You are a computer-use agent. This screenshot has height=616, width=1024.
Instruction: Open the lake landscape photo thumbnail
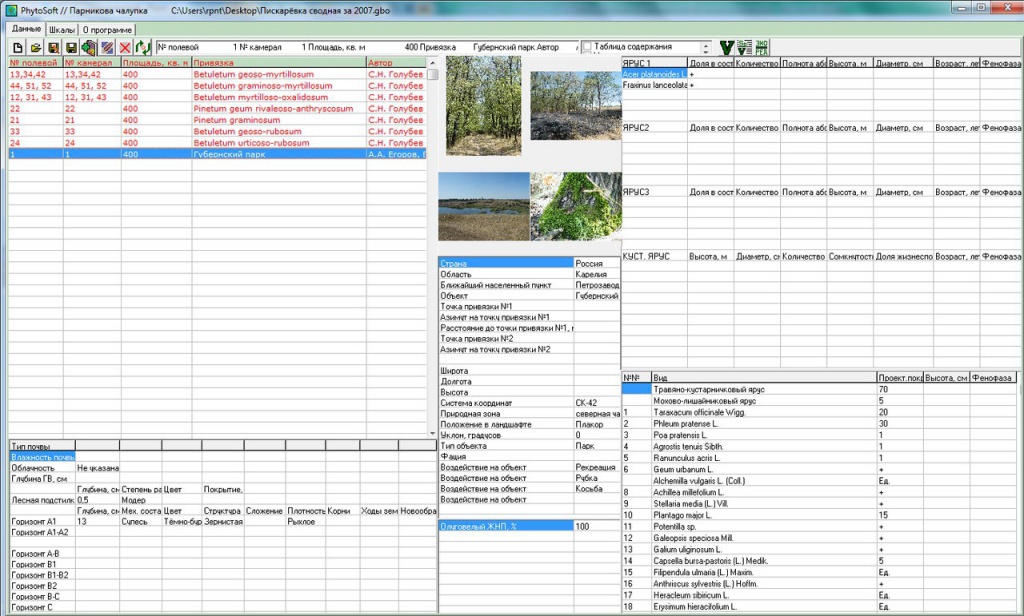[484, 206]
